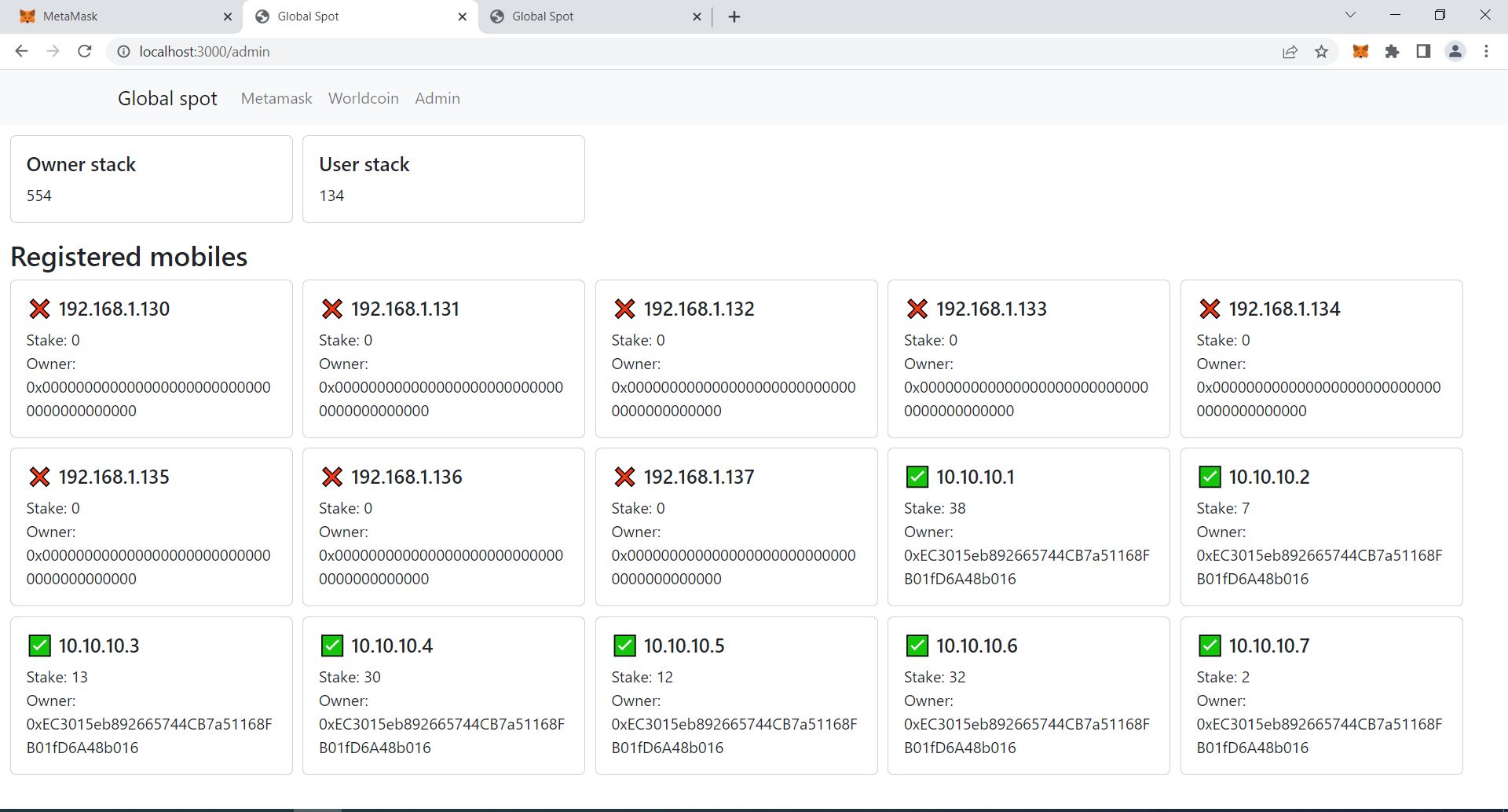Click the owner address in the 10.10.10.5 card

tap(734, 736)
